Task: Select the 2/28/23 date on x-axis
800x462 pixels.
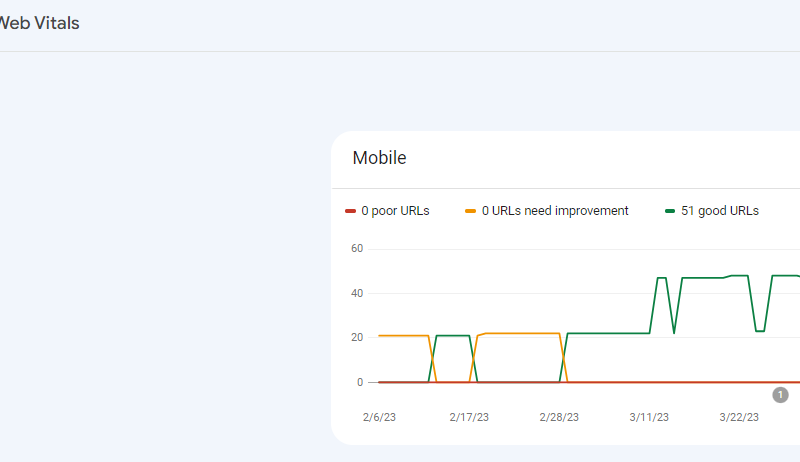Action: [x=559, y=416]
